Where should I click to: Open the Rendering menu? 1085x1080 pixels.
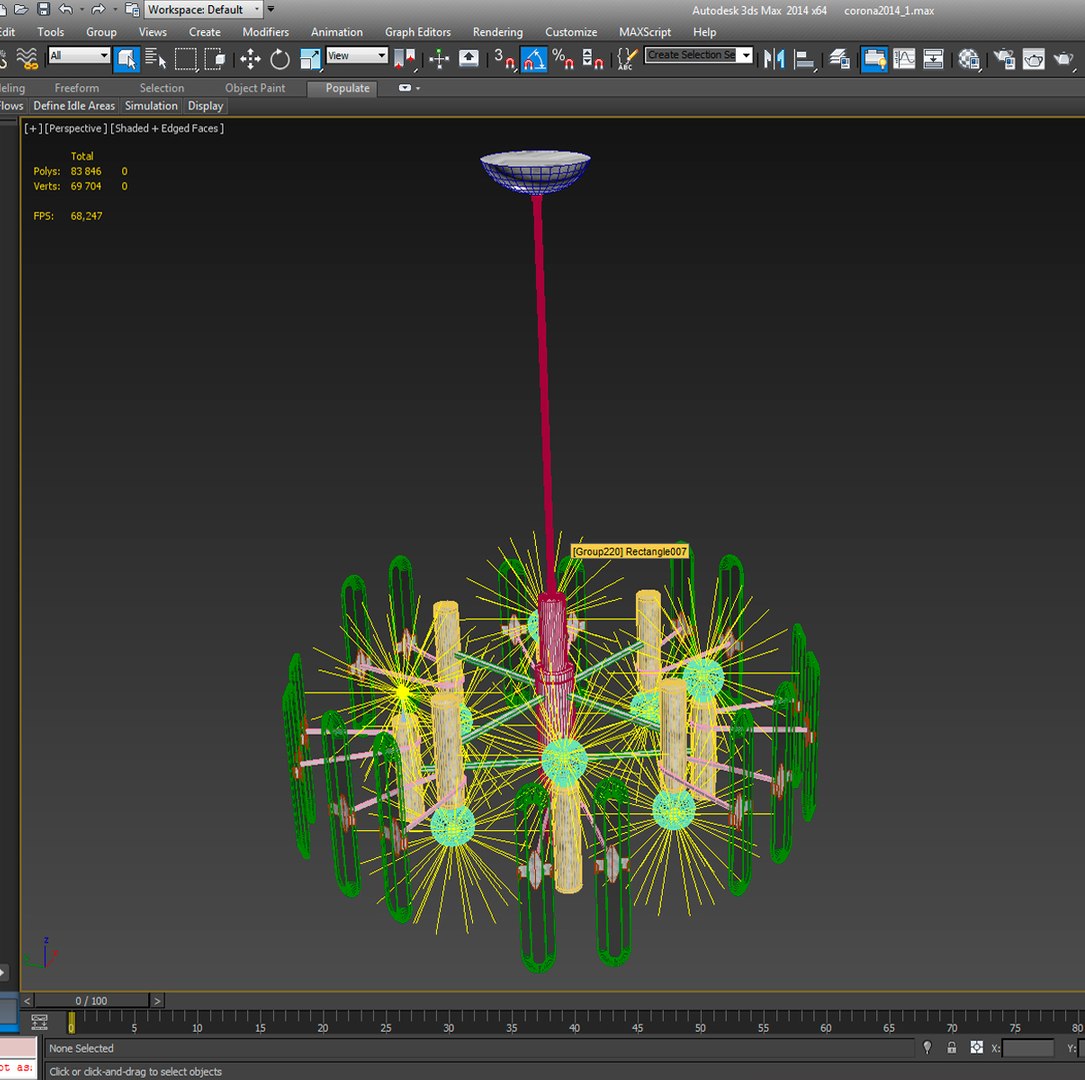(498, 32)
